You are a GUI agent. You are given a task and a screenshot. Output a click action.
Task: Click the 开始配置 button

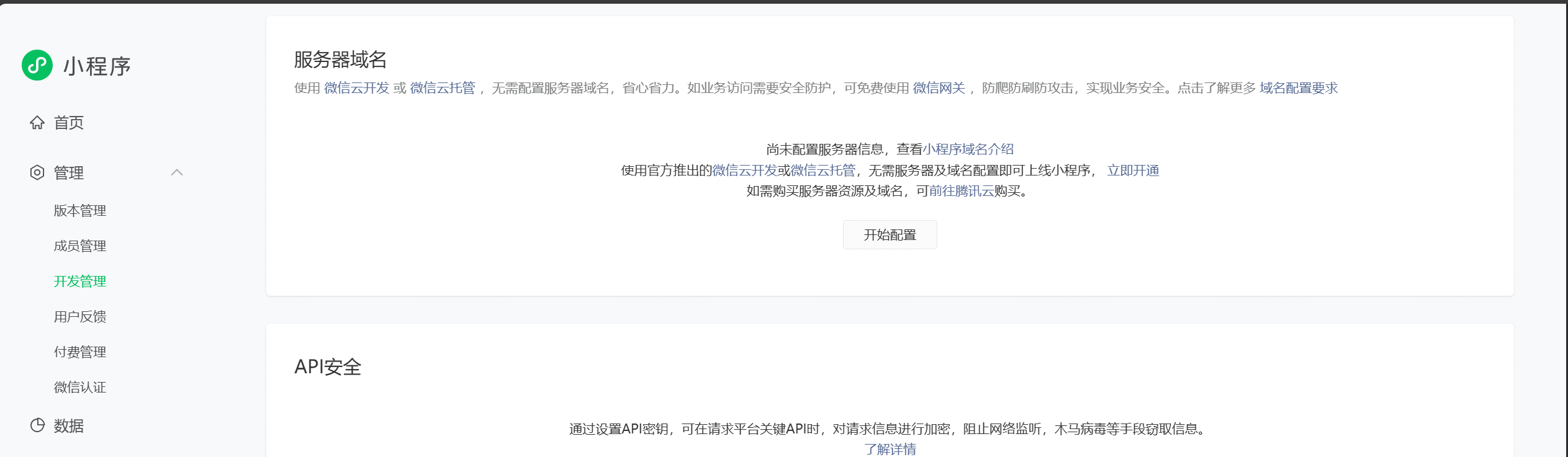click(x=890, y=235)
